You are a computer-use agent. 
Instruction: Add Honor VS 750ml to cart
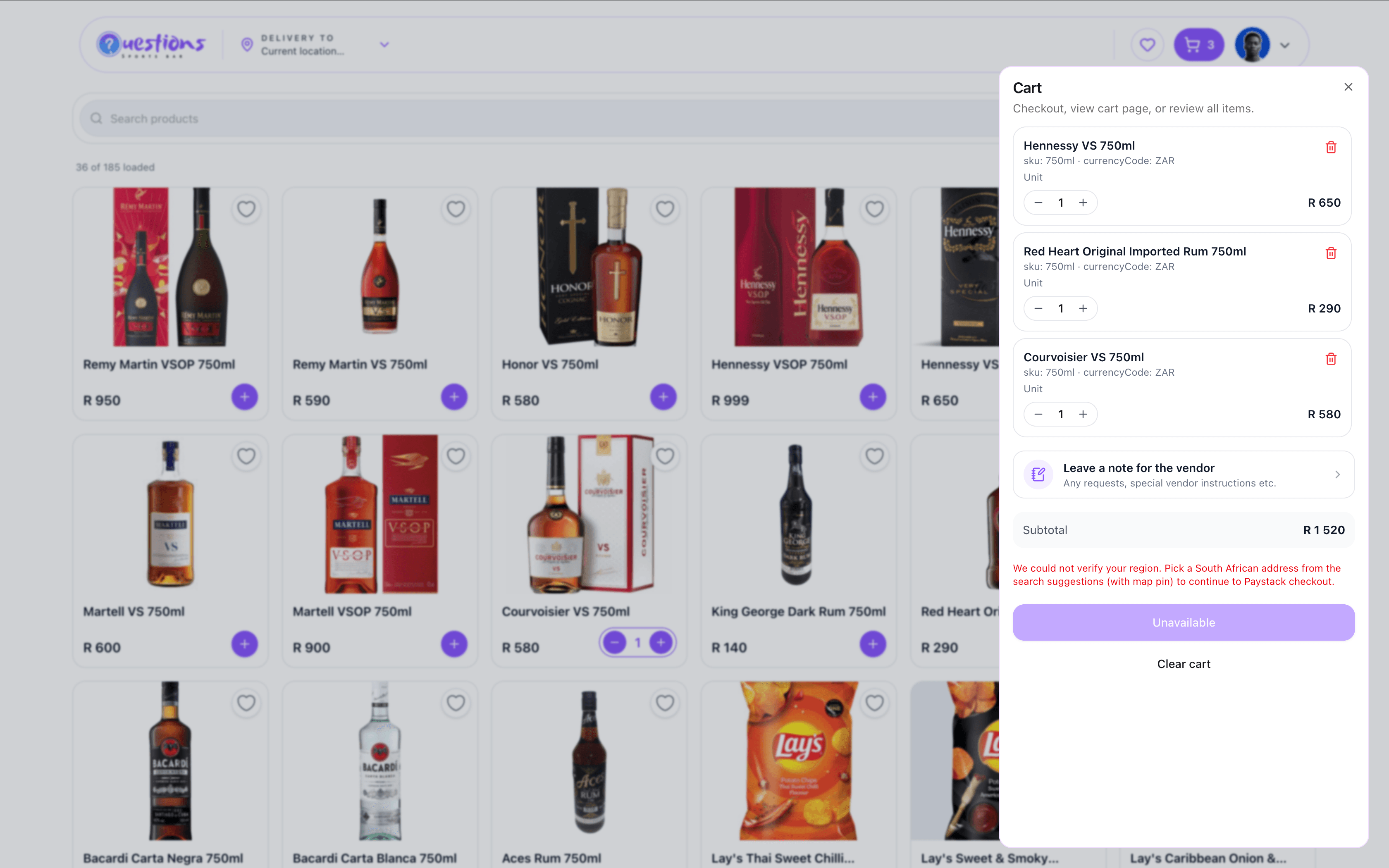663,397
